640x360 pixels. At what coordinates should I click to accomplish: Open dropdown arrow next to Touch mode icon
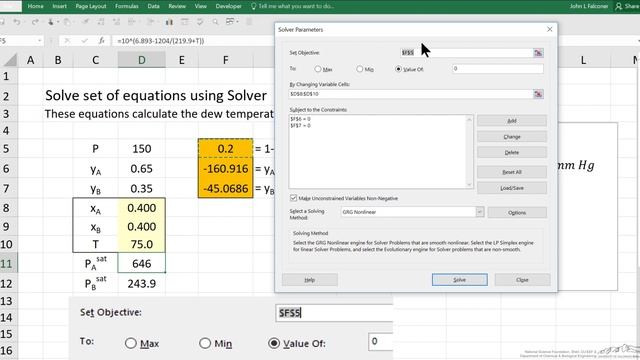point(58,22)
